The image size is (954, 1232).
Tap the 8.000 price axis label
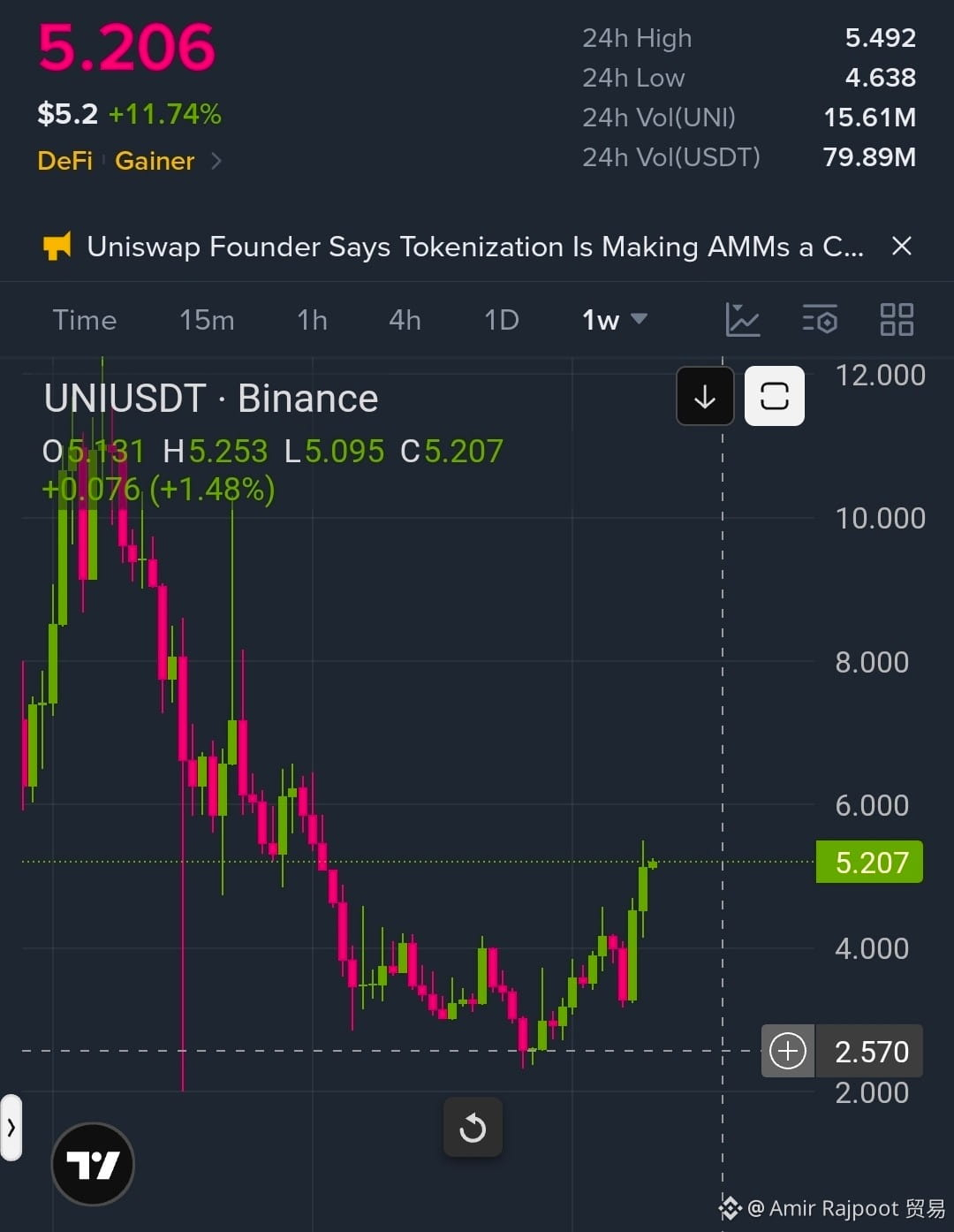tap(872, 662)
